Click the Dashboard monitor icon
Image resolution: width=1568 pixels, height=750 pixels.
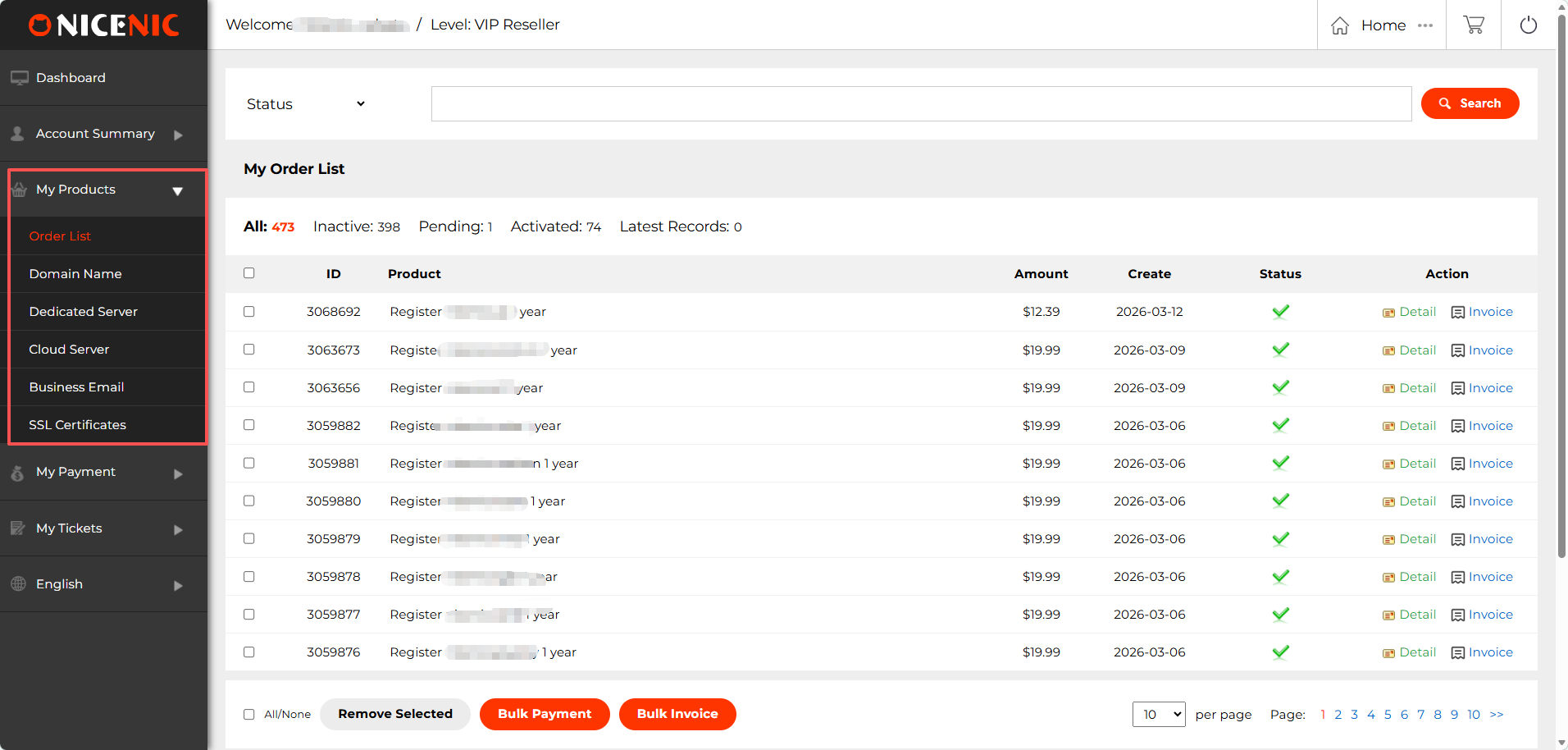pos(19,78)
